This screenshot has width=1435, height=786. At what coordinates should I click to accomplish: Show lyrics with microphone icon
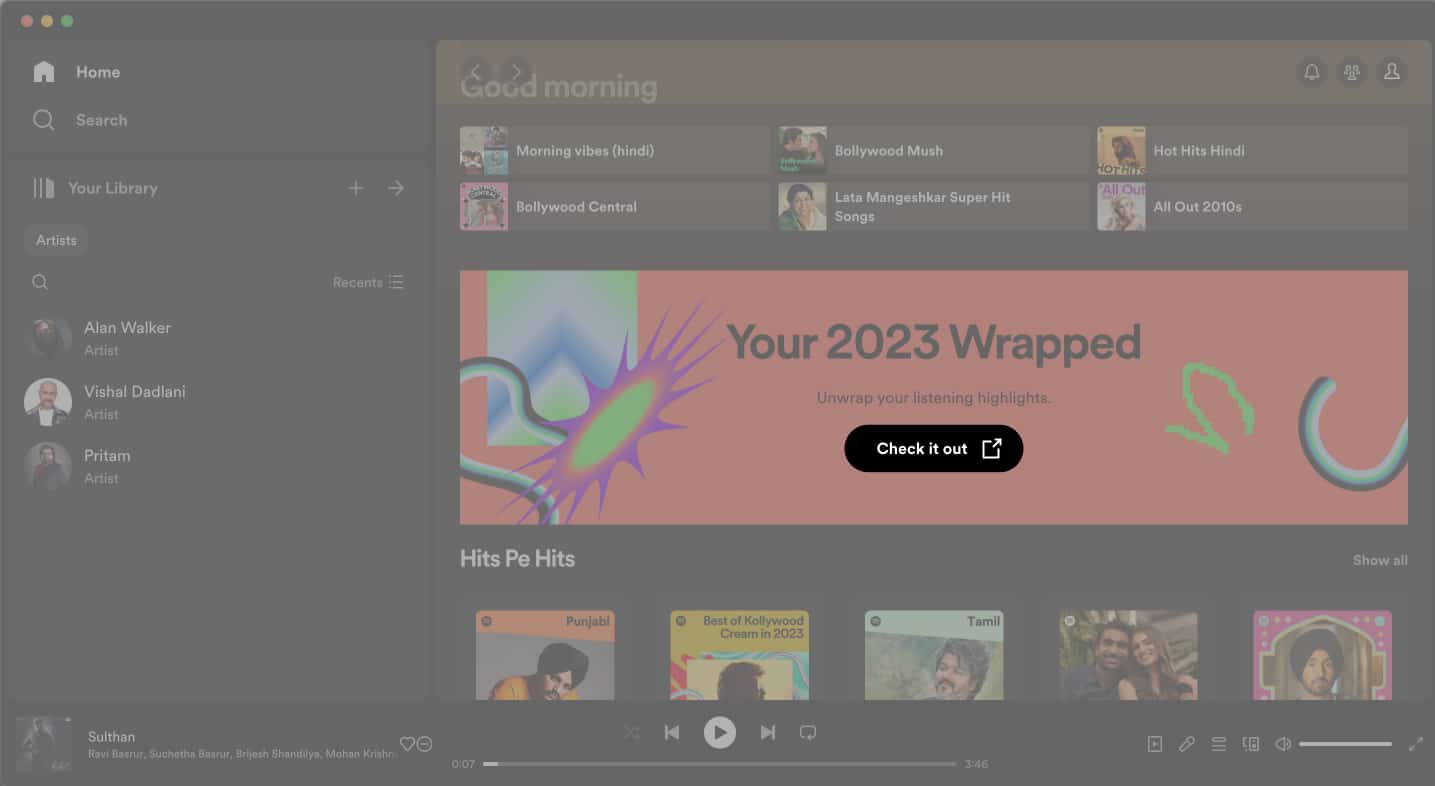coord(1187,744)
